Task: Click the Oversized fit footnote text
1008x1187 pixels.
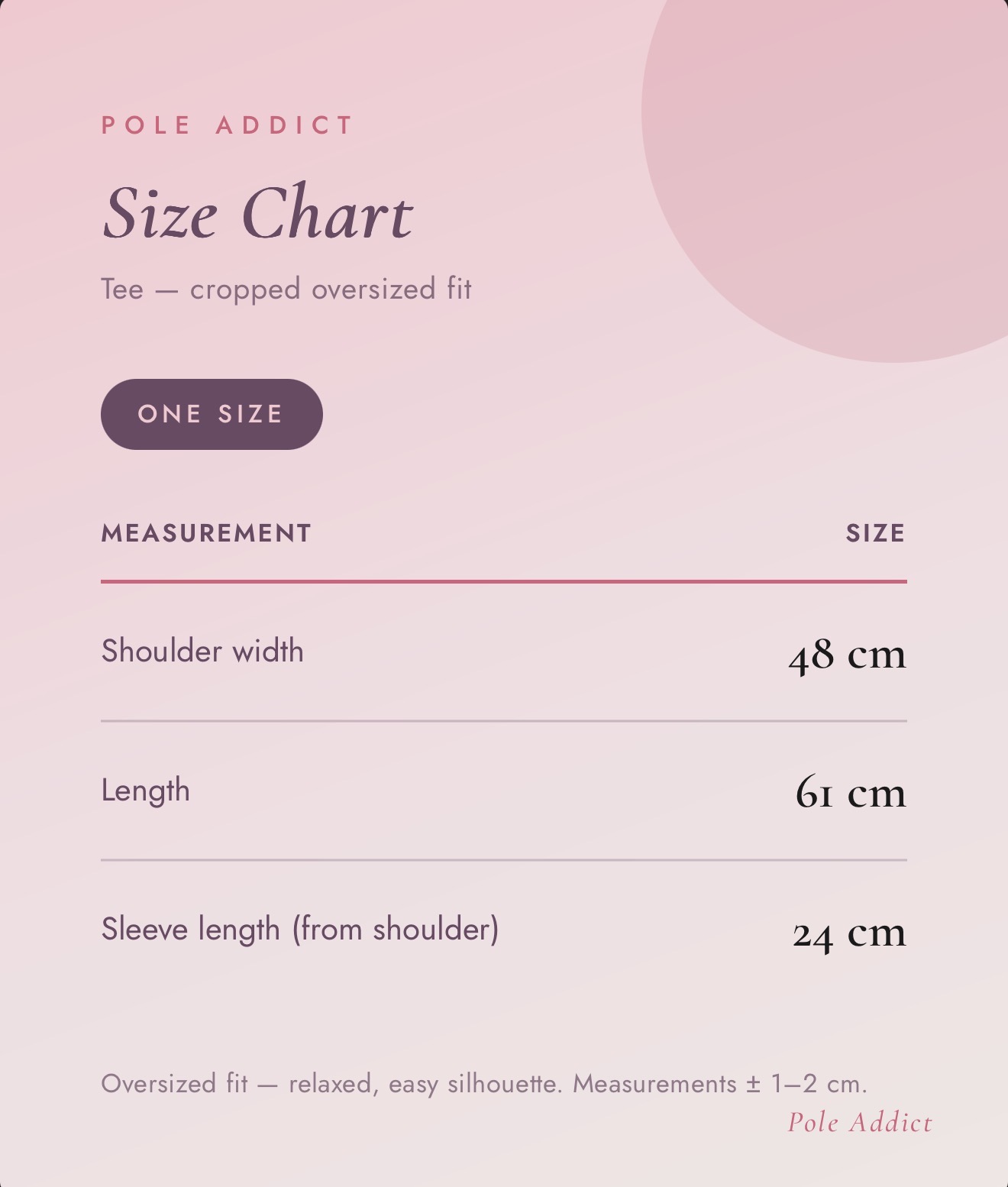Action: (484, 1084)
